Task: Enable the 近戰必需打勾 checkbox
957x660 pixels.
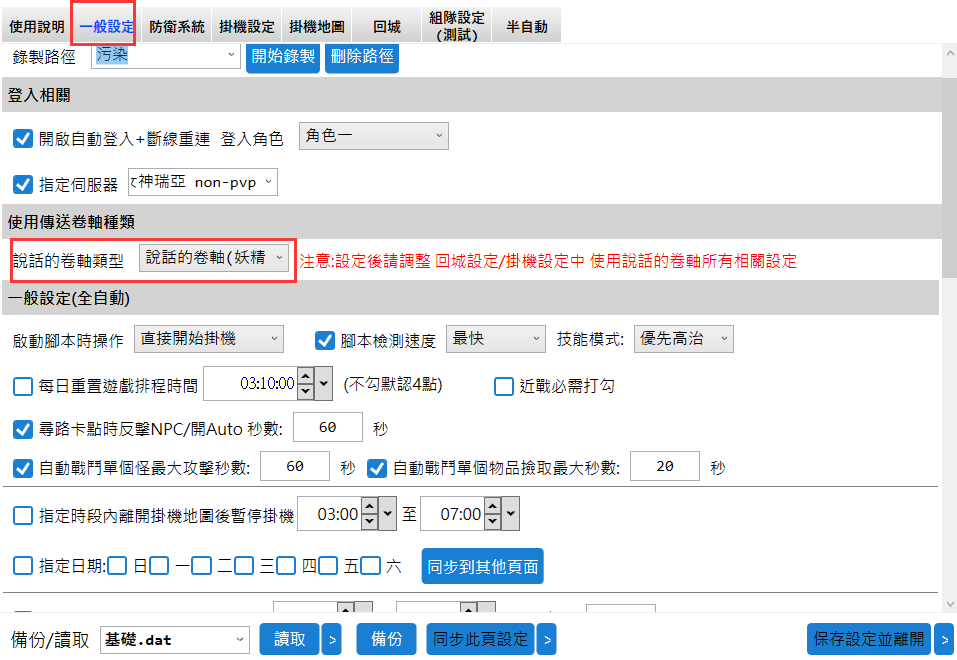Action: click(x=504, y=386)
